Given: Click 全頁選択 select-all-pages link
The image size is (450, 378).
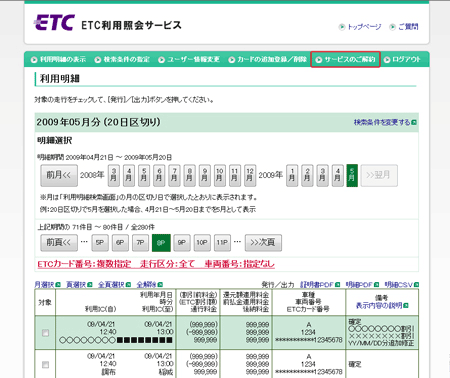Looking at the screenshot, I should (x=114, y=285).
